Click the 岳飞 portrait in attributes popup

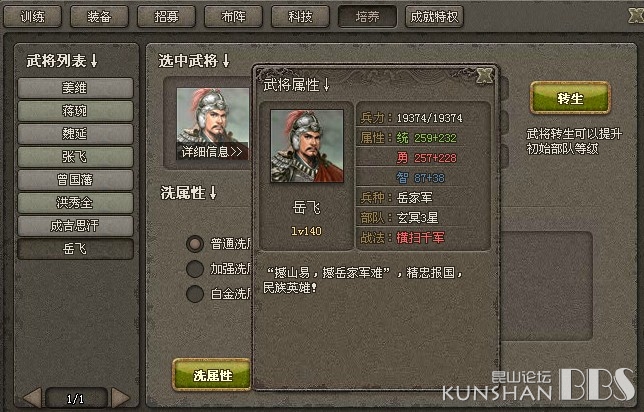307,146
